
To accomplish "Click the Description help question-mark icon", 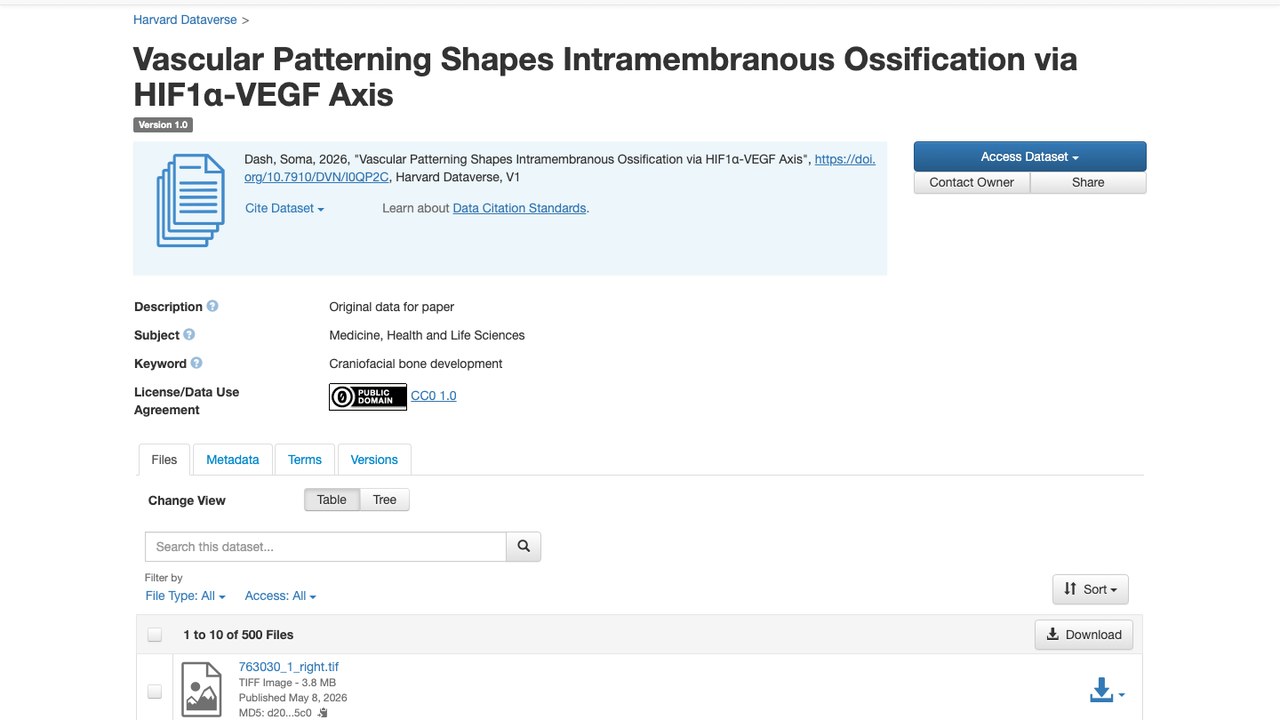I will click(x=212, y=306).
